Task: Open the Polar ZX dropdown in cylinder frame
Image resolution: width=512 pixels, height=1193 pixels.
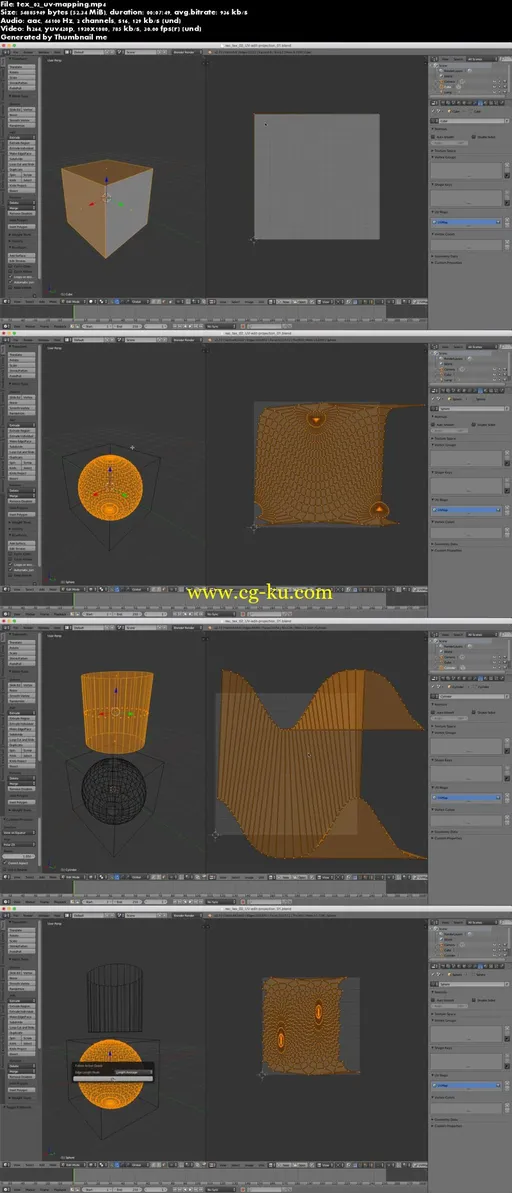Action: tap(19, 845)
